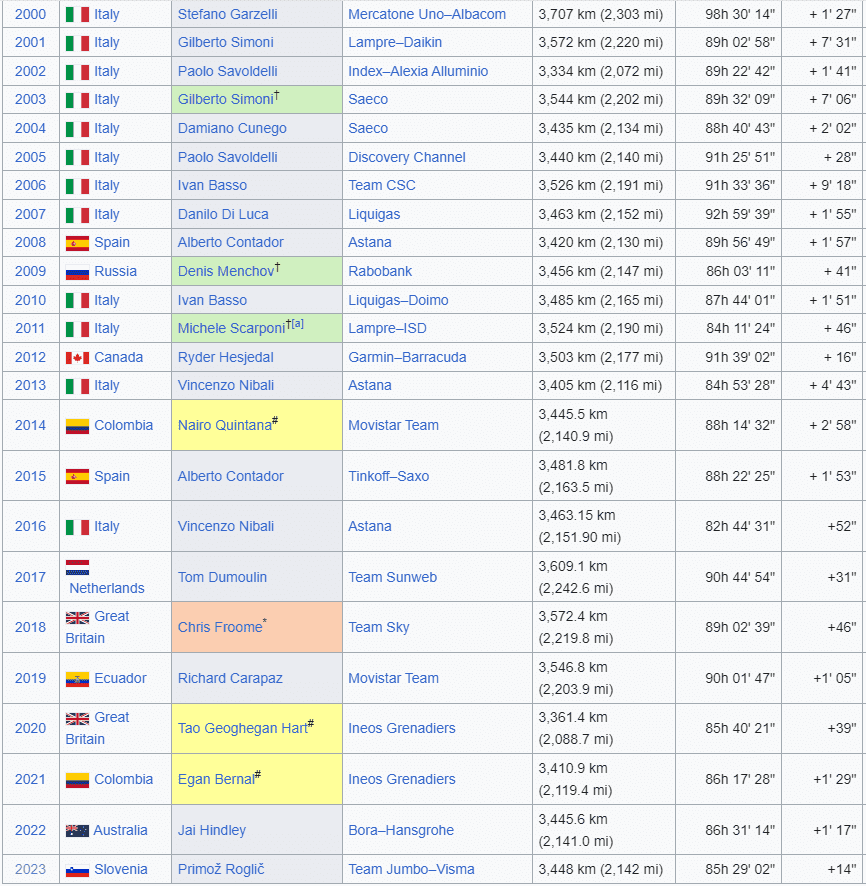Viewport: 866px width, 886px height.
Task: Click the Great Britain flag in 2018 row
Action: pyautogui.click(x=77, y=618)
